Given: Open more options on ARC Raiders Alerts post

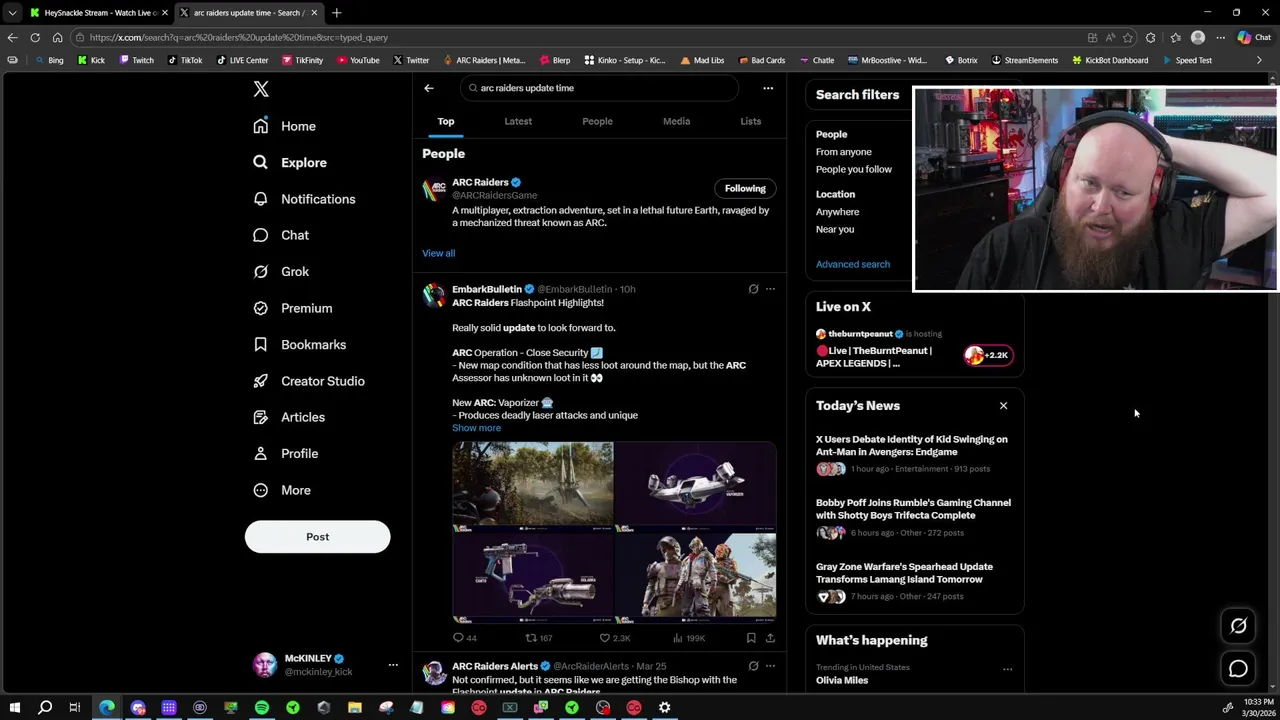Looking at the screenshot, I should pos(770,665).
